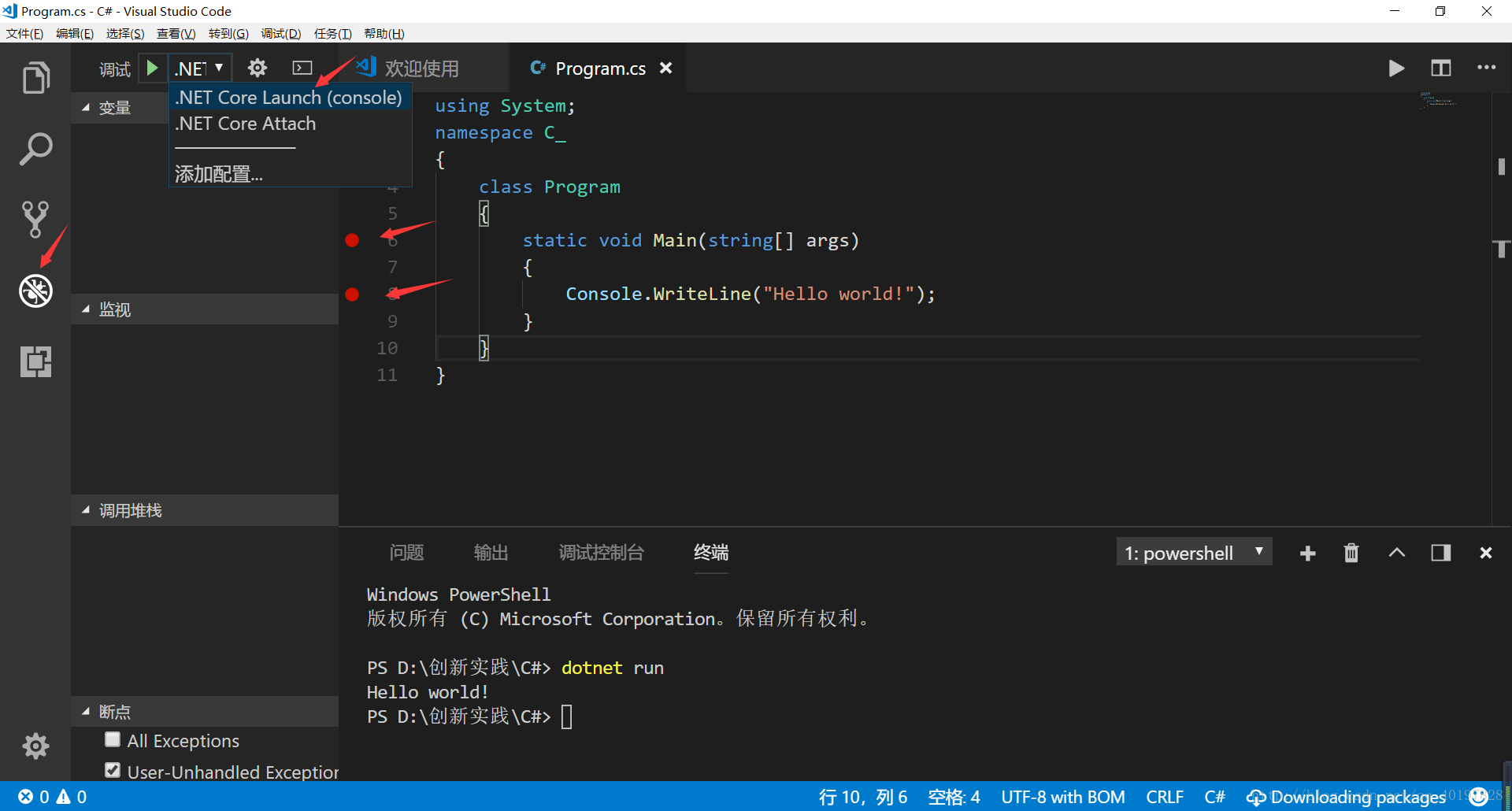Screen dimensions: 1512x811
Task: Click the terminal prompt input area
Action: (567, 717)
